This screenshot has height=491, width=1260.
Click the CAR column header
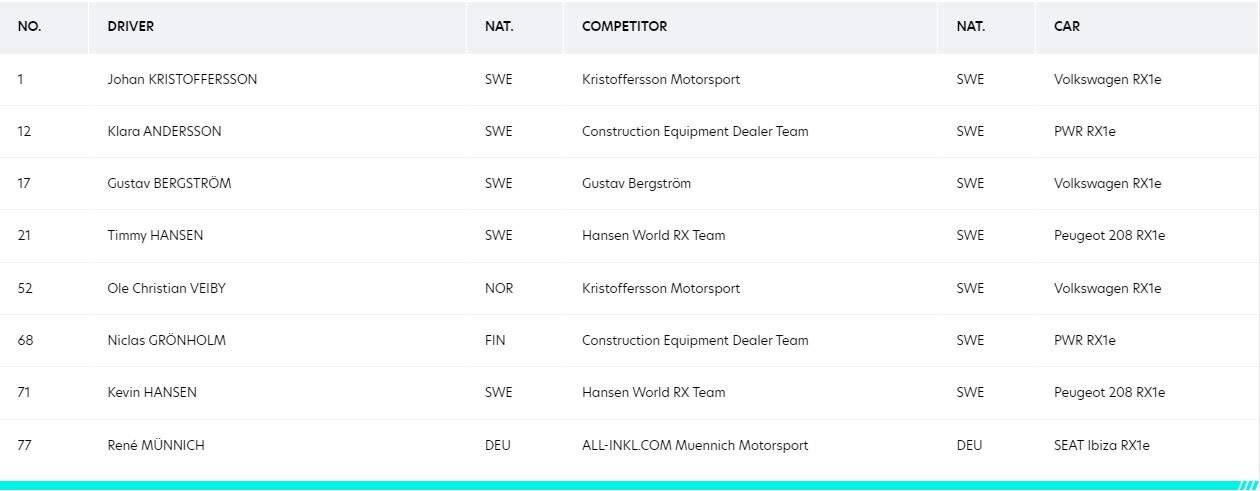pos(1067,27)
